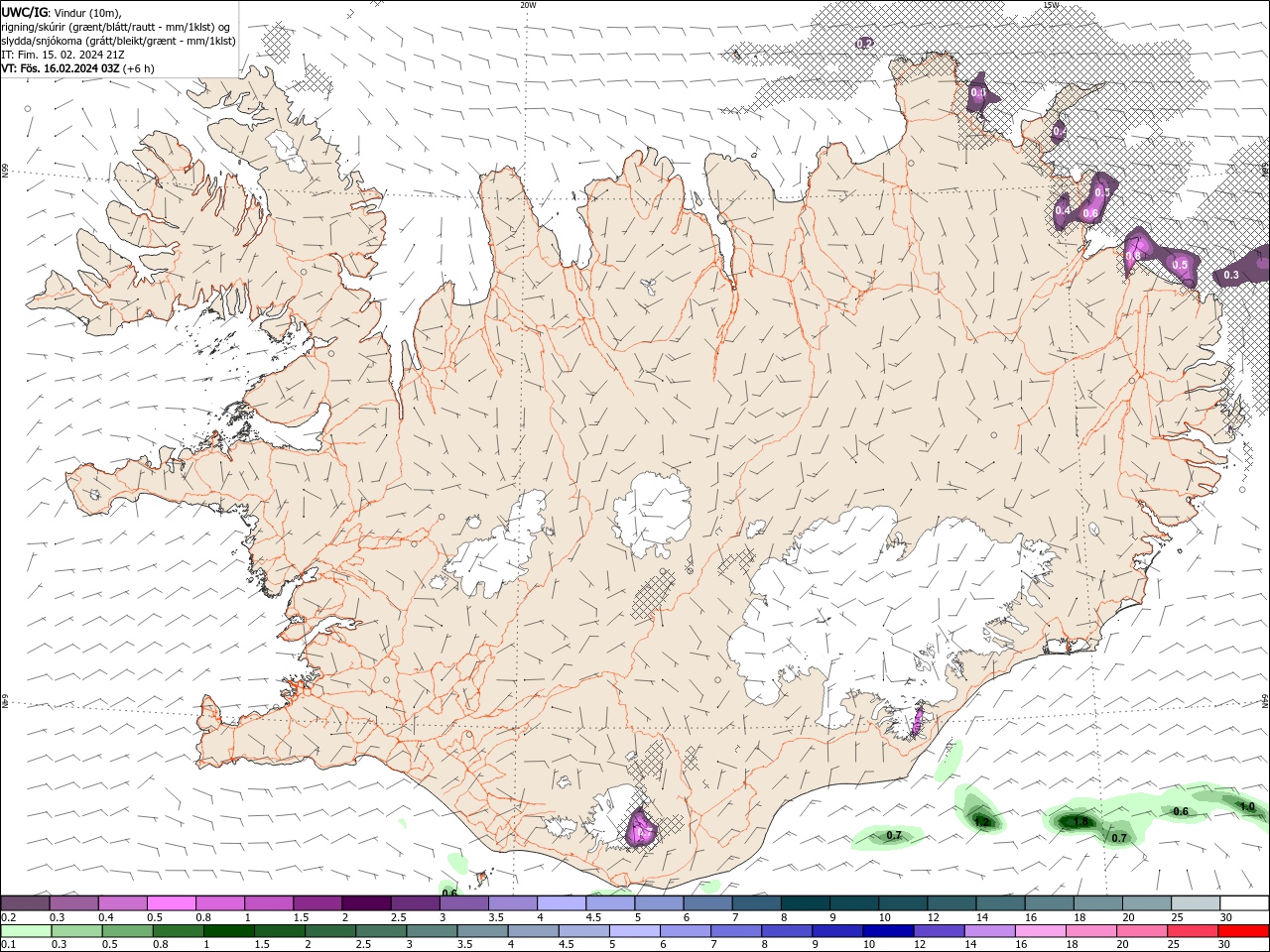Click the 'IT: Fim. 15. 02. 2024 21Z' line
This screenshot has width=1270, height=952.
tap(63, 55)
